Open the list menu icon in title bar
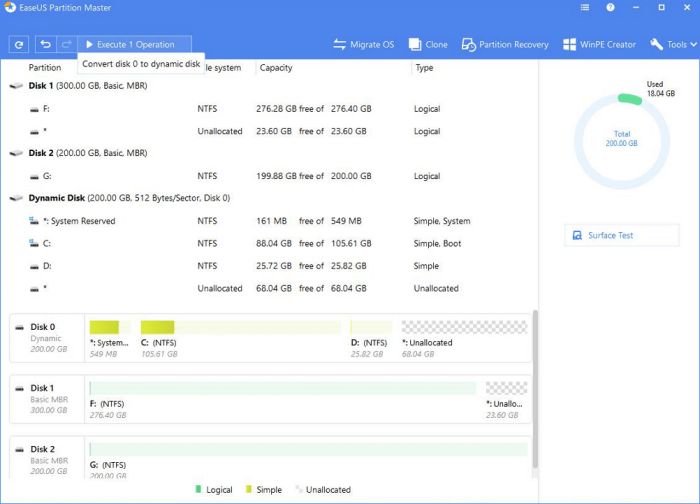Image resolution: width=700 pixels, height=504 pixels. pos(587,10)
